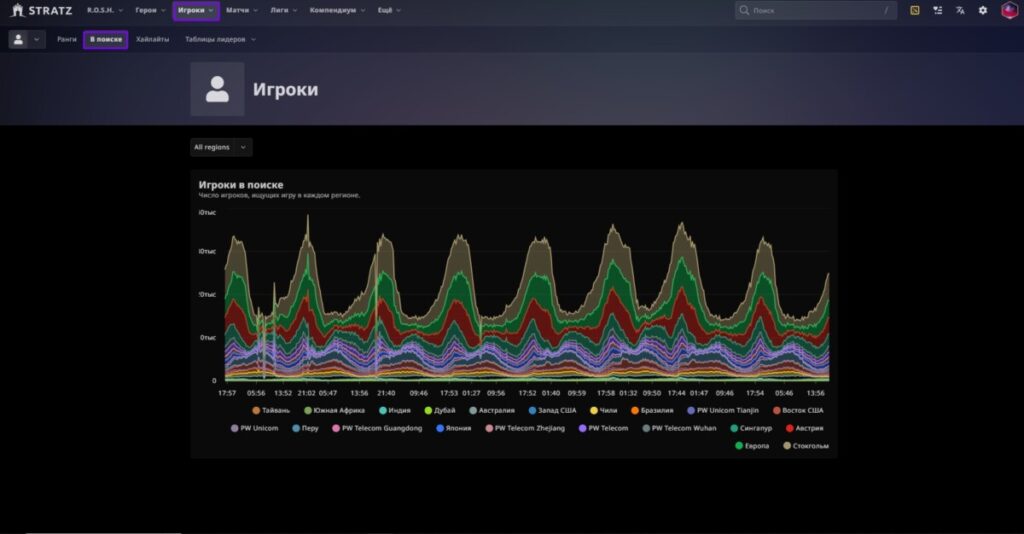Switch to the Хайлайты tab

pyautogui.click(x=152, y=39)
